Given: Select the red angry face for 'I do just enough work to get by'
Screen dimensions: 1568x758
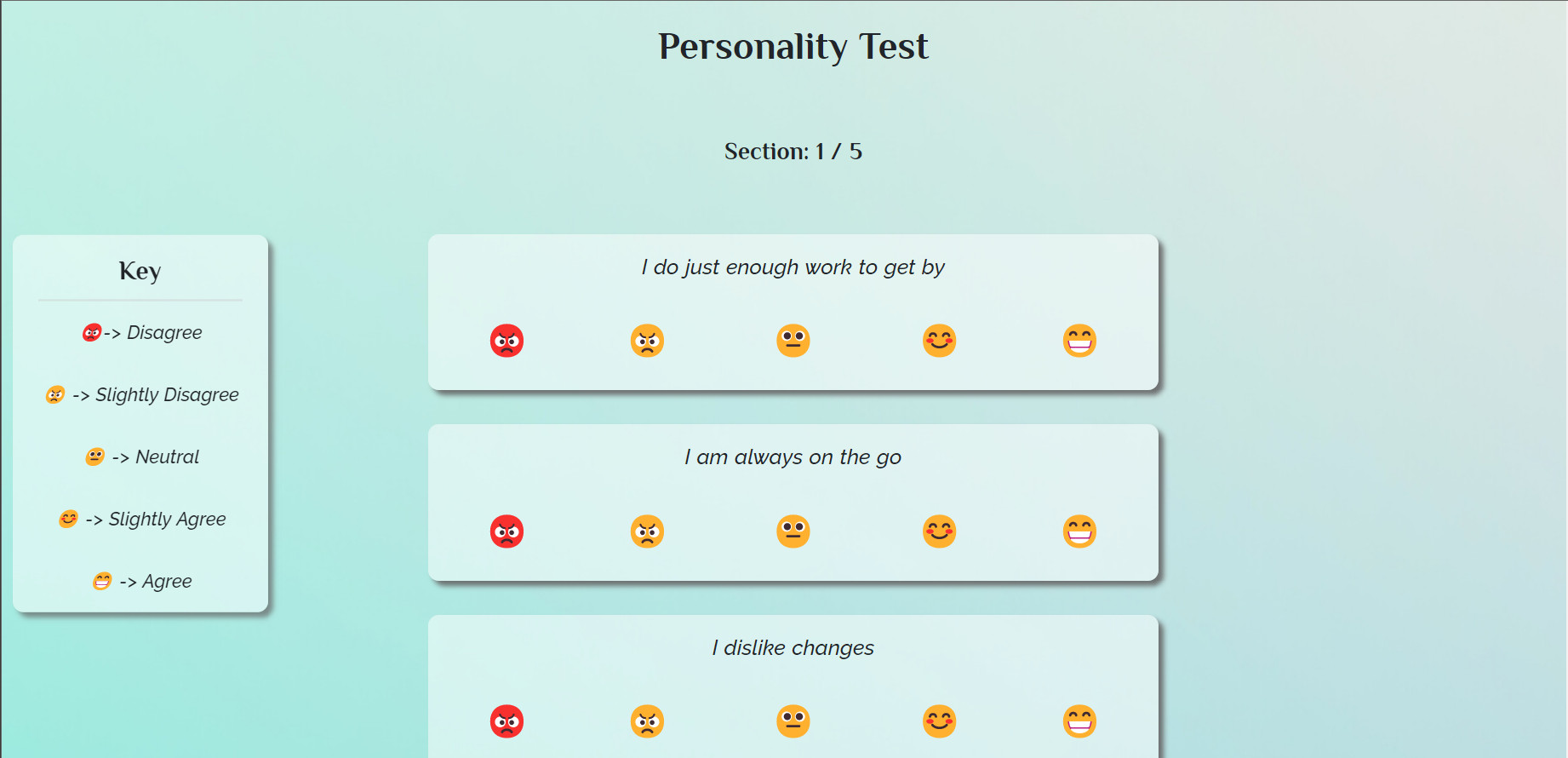Looking at the screenshot, I should (x=506, y=340).
